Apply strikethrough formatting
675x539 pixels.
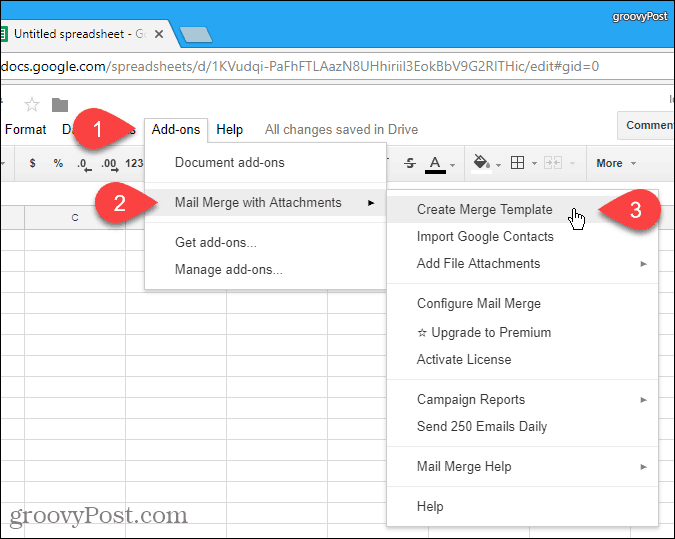click(x=410, y=163)
